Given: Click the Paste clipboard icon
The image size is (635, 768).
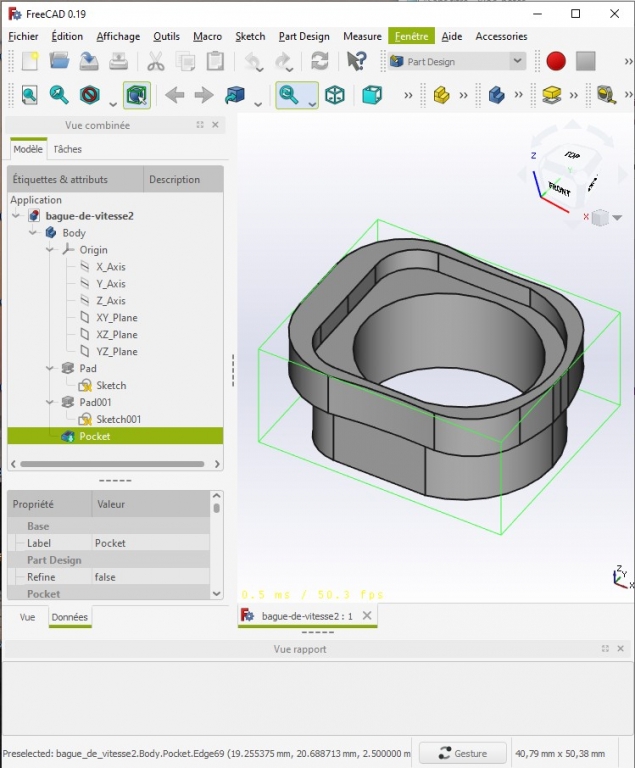Looking at the screenshot, I should coord(215,62).
